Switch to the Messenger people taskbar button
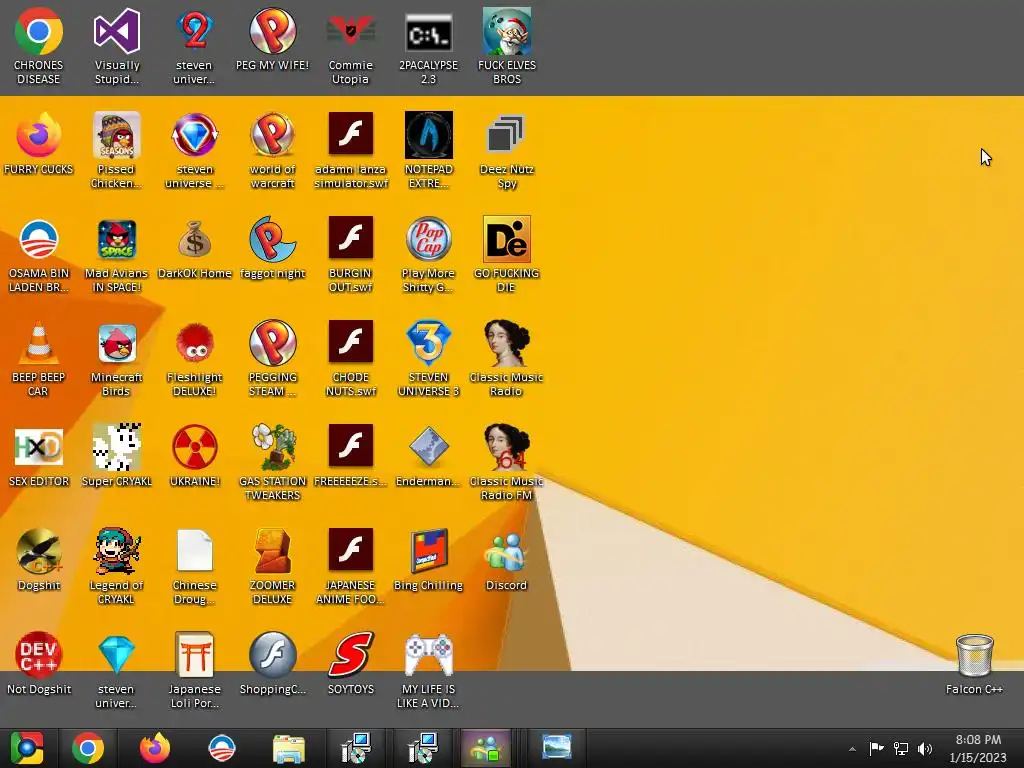This screenshot has width=1024, height=768. [486, 748]
